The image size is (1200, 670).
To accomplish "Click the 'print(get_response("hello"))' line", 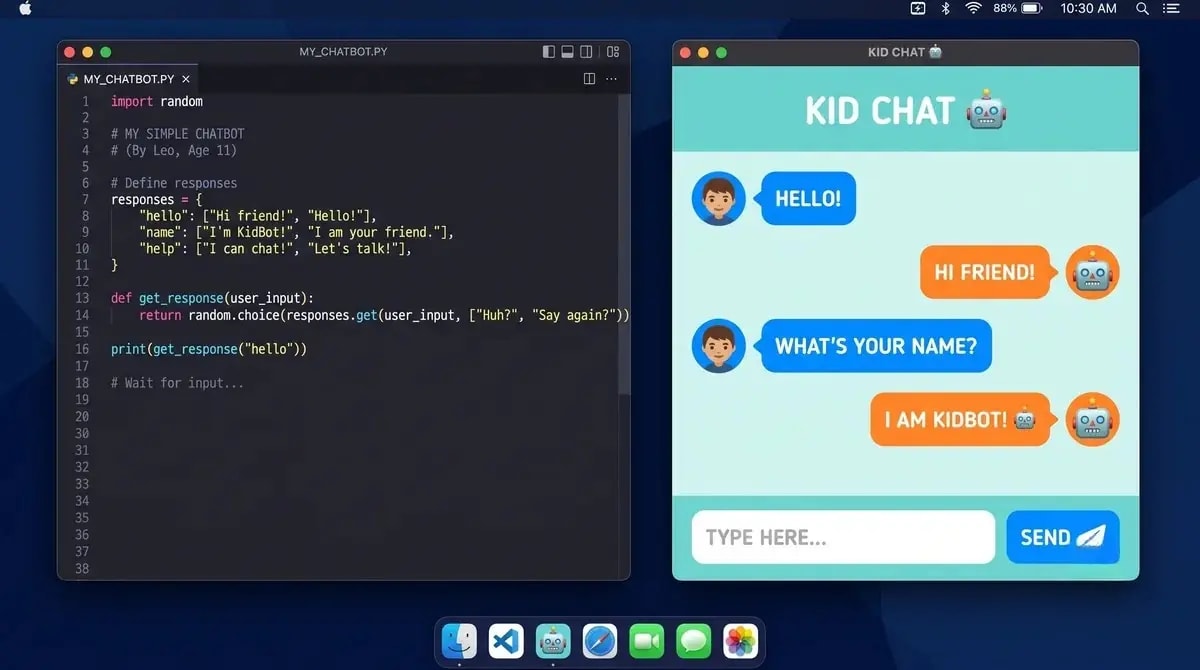I will point(209,349).
